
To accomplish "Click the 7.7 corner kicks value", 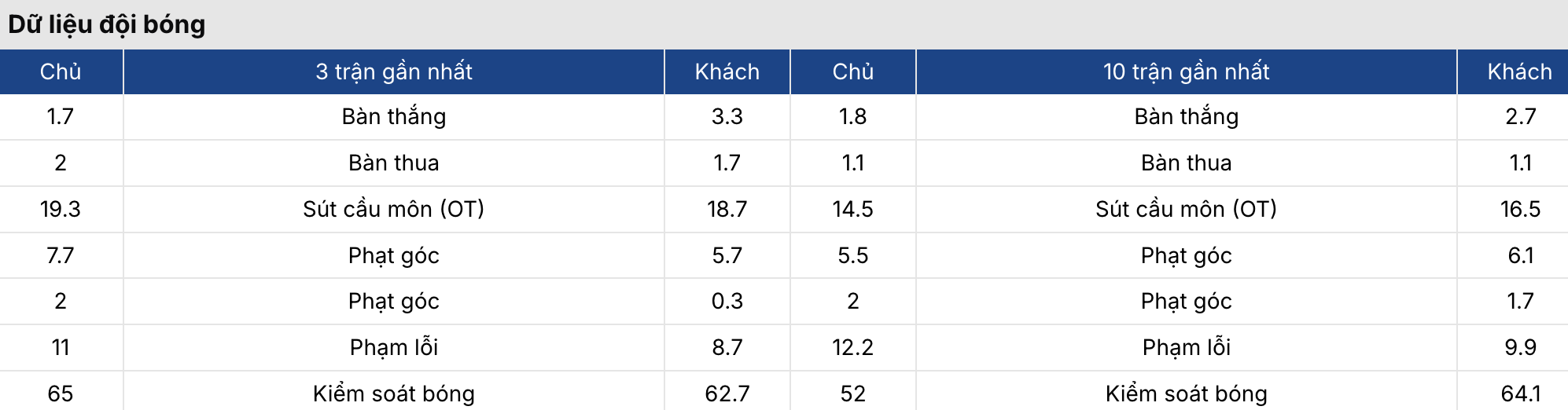I will pos(61,255).
